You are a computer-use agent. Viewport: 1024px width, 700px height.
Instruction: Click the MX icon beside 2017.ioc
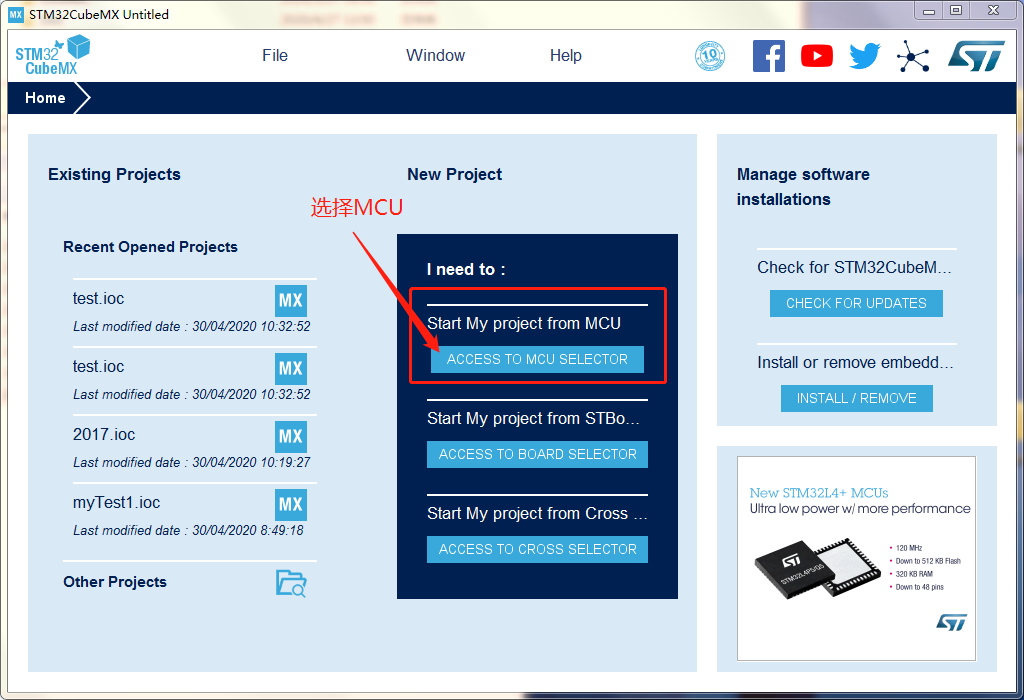[x=291, y=436]
